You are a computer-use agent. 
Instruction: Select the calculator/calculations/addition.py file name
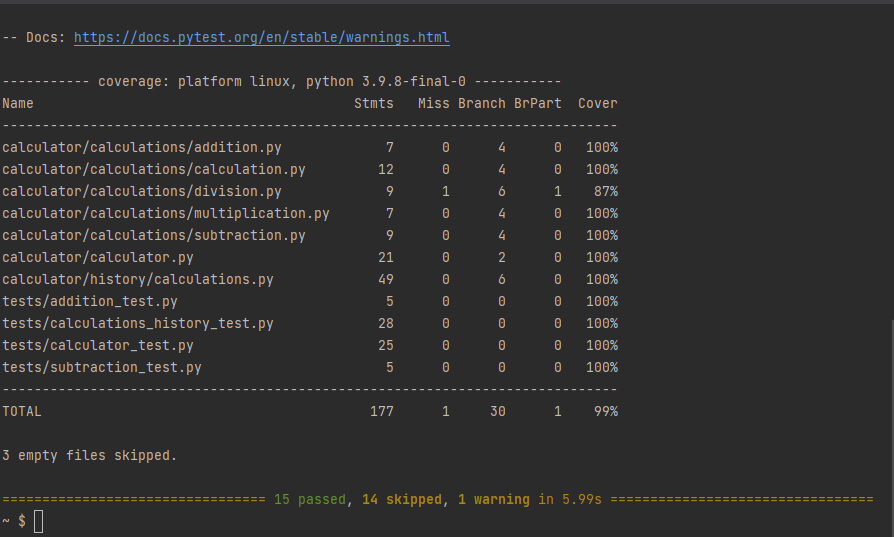tap(142, 148)
